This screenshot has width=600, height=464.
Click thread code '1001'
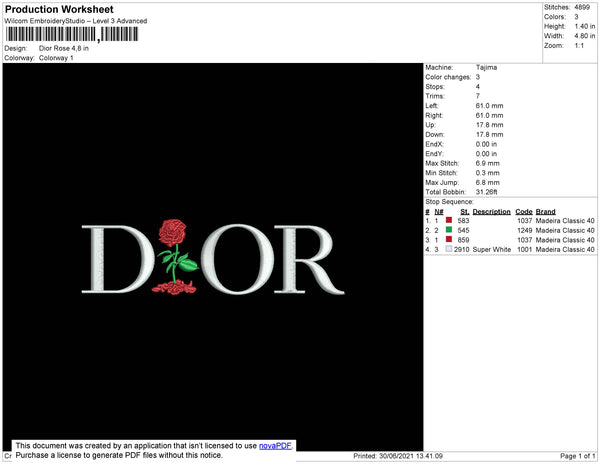point(525,249)
